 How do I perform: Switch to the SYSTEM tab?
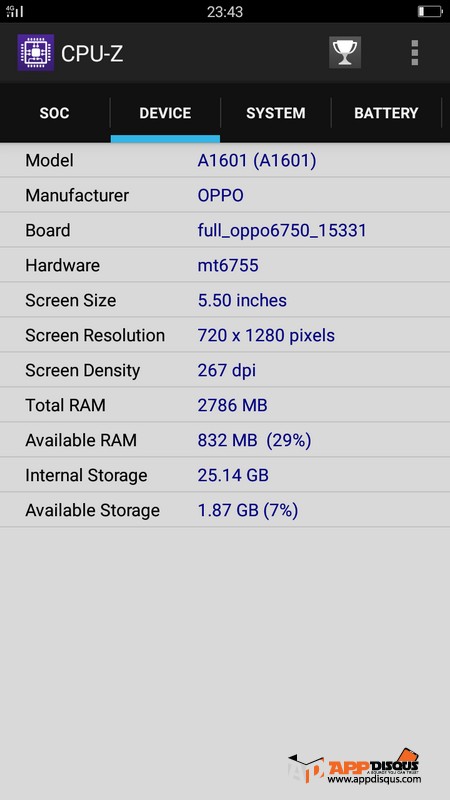tap(276, 113)
